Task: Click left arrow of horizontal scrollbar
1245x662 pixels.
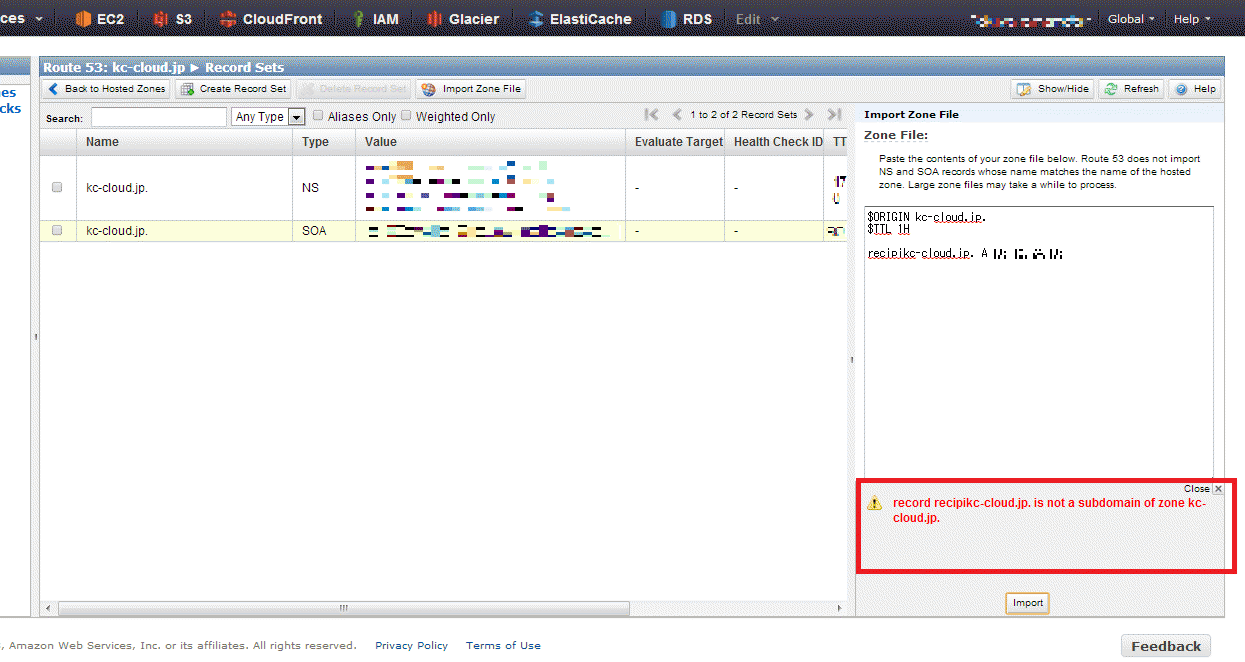Action: pos(49,608)
